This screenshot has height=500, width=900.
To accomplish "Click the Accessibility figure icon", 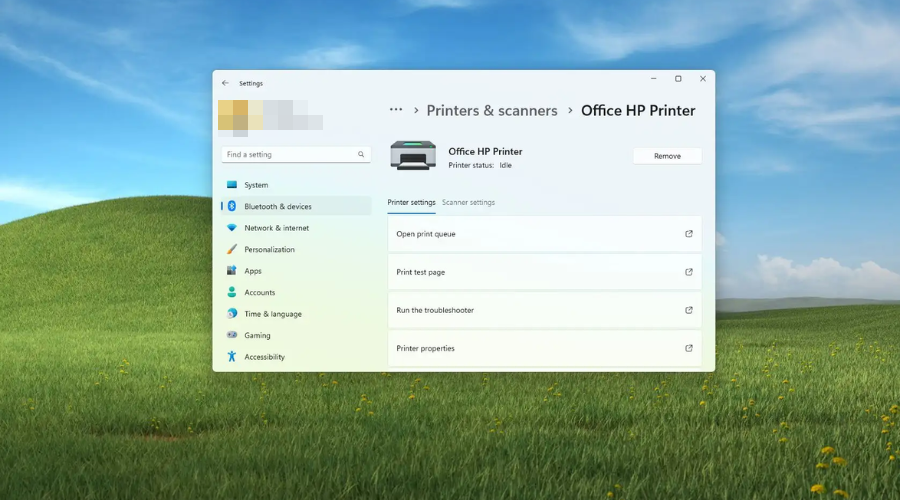I will [232, 356].
